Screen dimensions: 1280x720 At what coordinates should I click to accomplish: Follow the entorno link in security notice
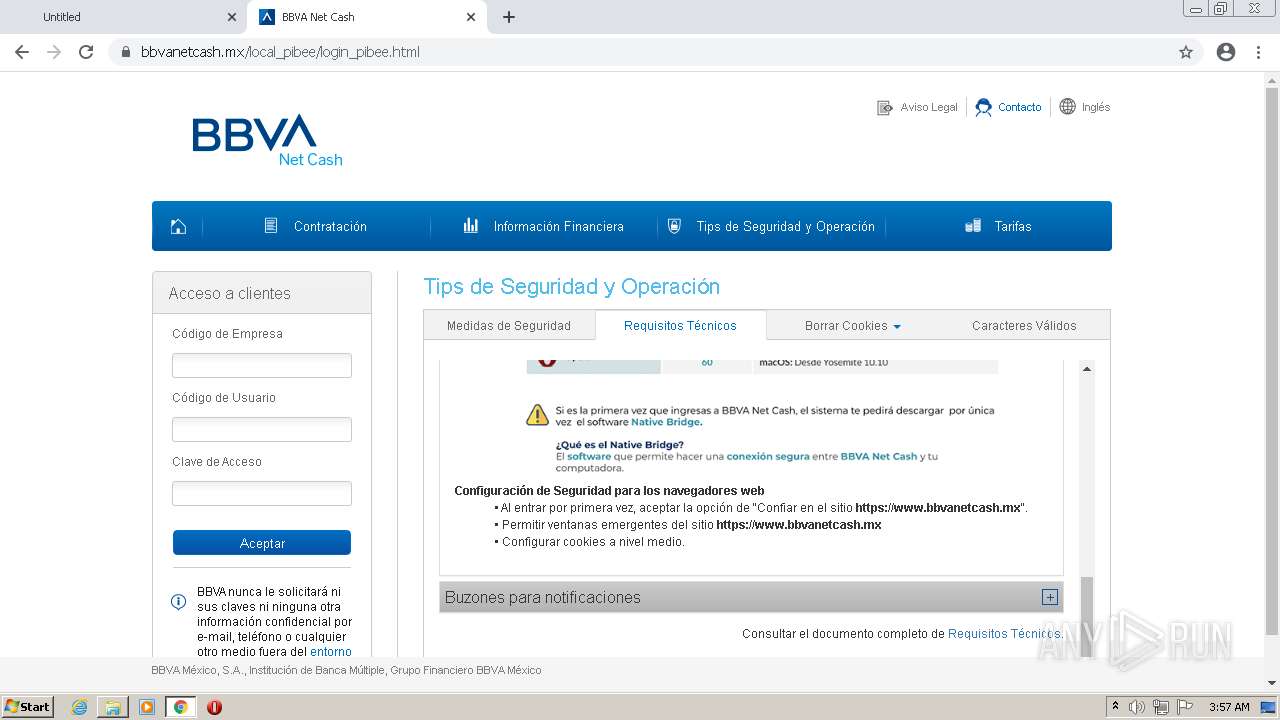coord(331,652)
